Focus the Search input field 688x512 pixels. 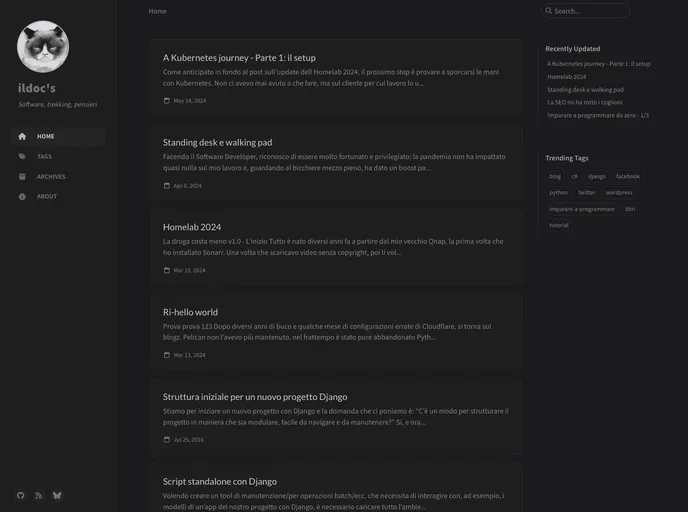point(592,11)
